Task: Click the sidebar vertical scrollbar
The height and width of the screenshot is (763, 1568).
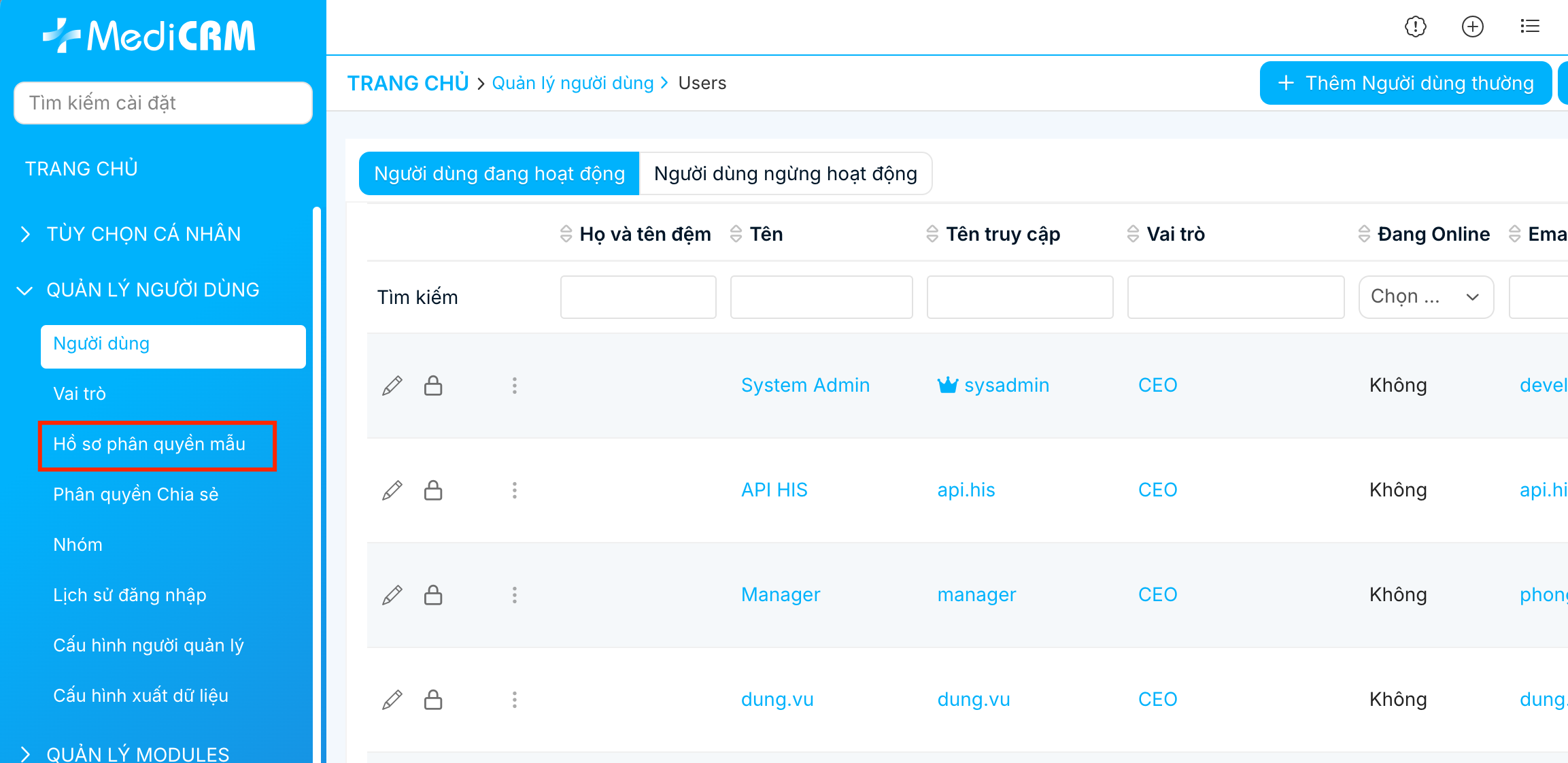Action: click(316, 476)
